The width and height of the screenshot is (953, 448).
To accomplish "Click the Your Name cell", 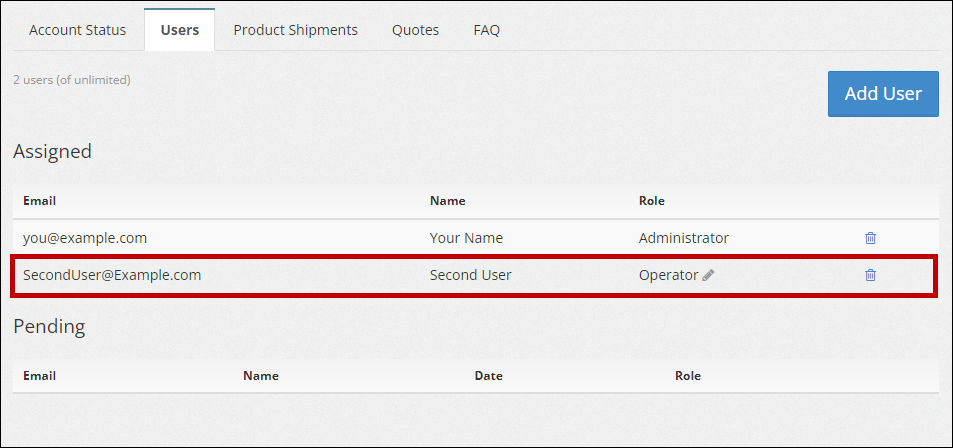I will tap(466, 238).
